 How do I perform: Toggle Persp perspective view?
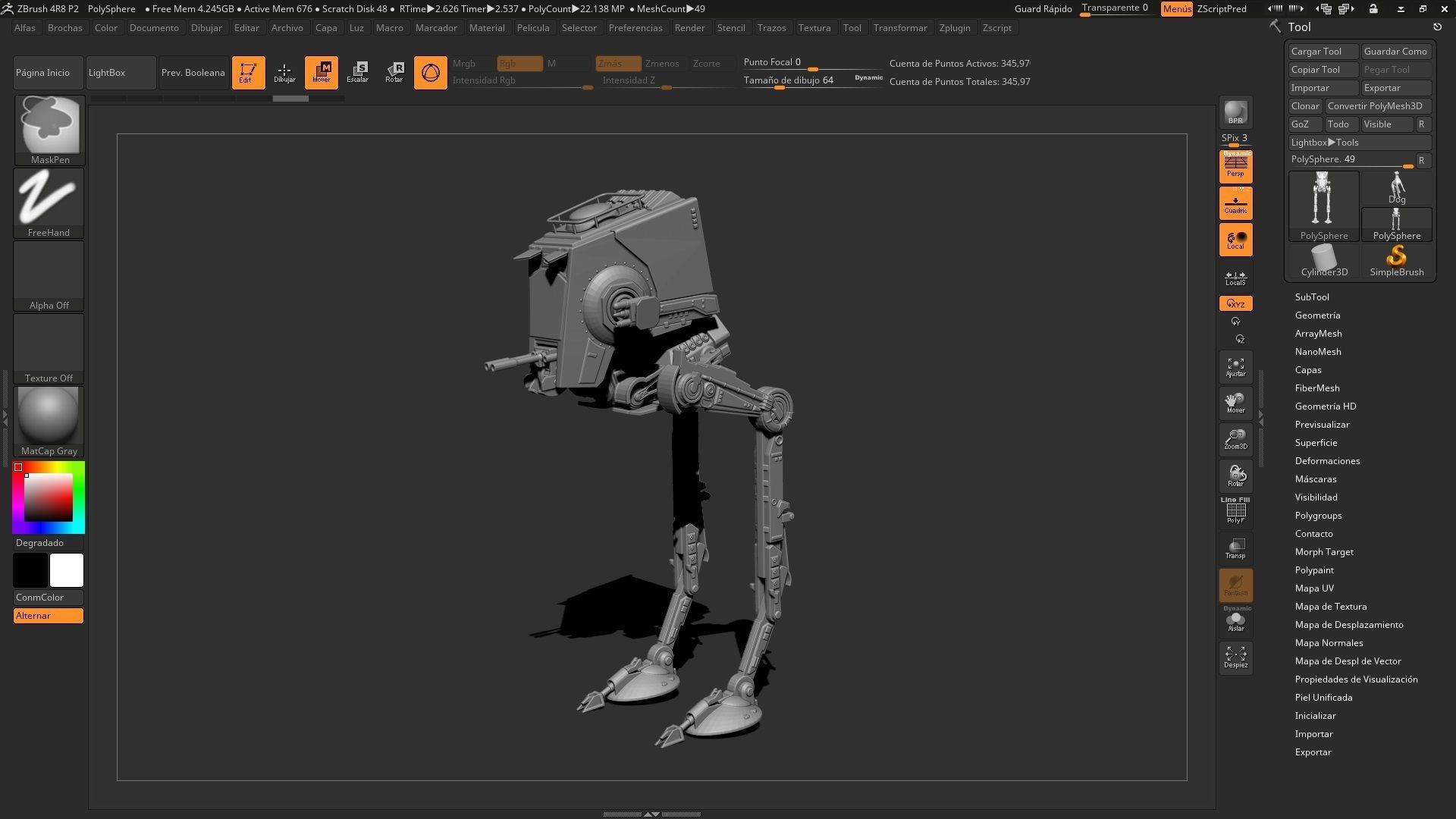(x=1235, y=167)
